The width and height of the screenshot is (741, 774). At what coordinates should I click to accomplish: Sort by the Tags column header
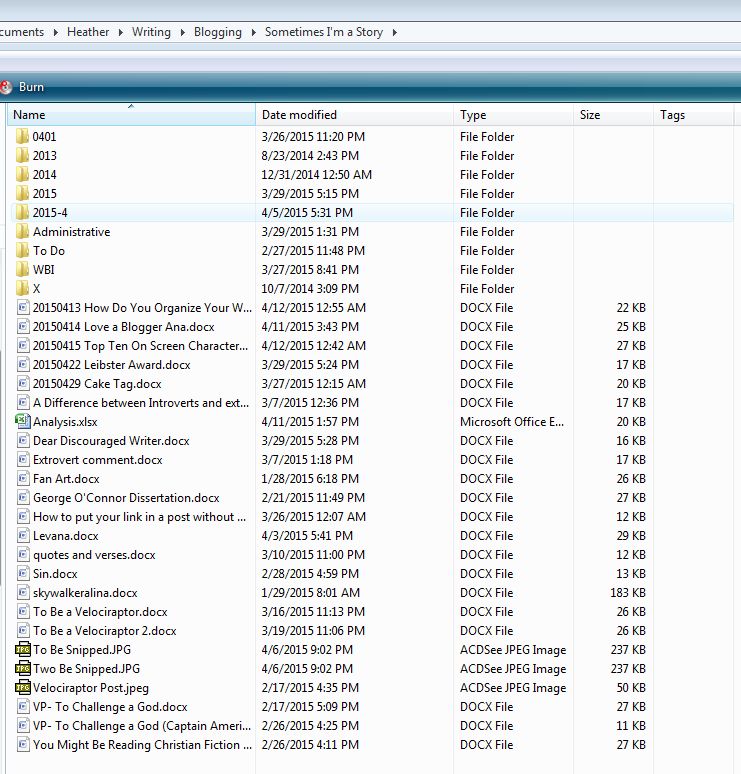coord(694,115)
